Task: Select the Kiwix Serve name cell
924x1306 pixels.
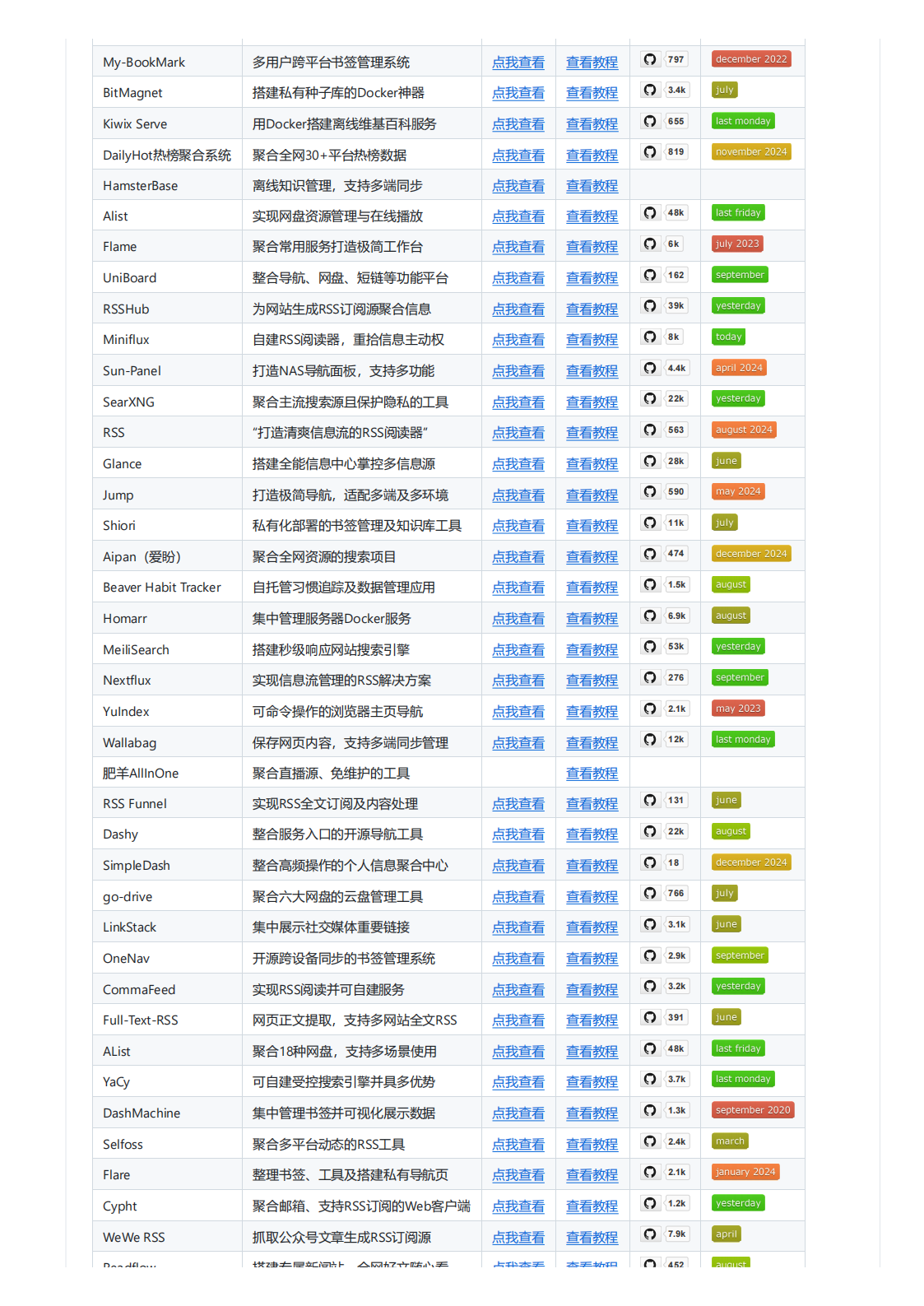Action: [168, 123]
